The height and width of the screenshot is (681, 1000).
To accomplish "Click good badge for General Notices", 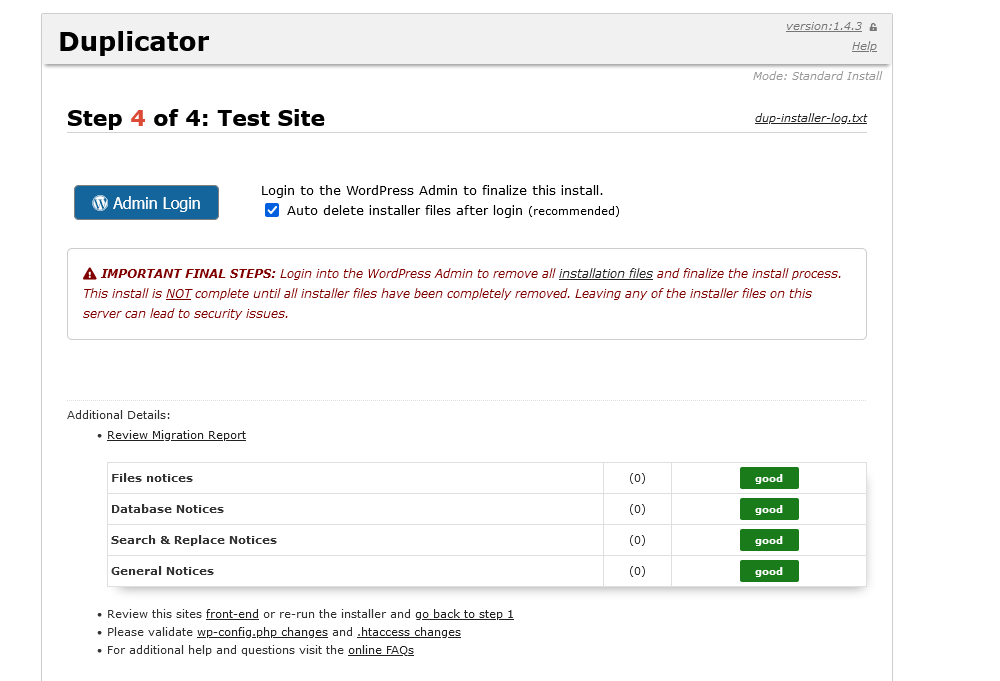I will (x=769, y=571).
